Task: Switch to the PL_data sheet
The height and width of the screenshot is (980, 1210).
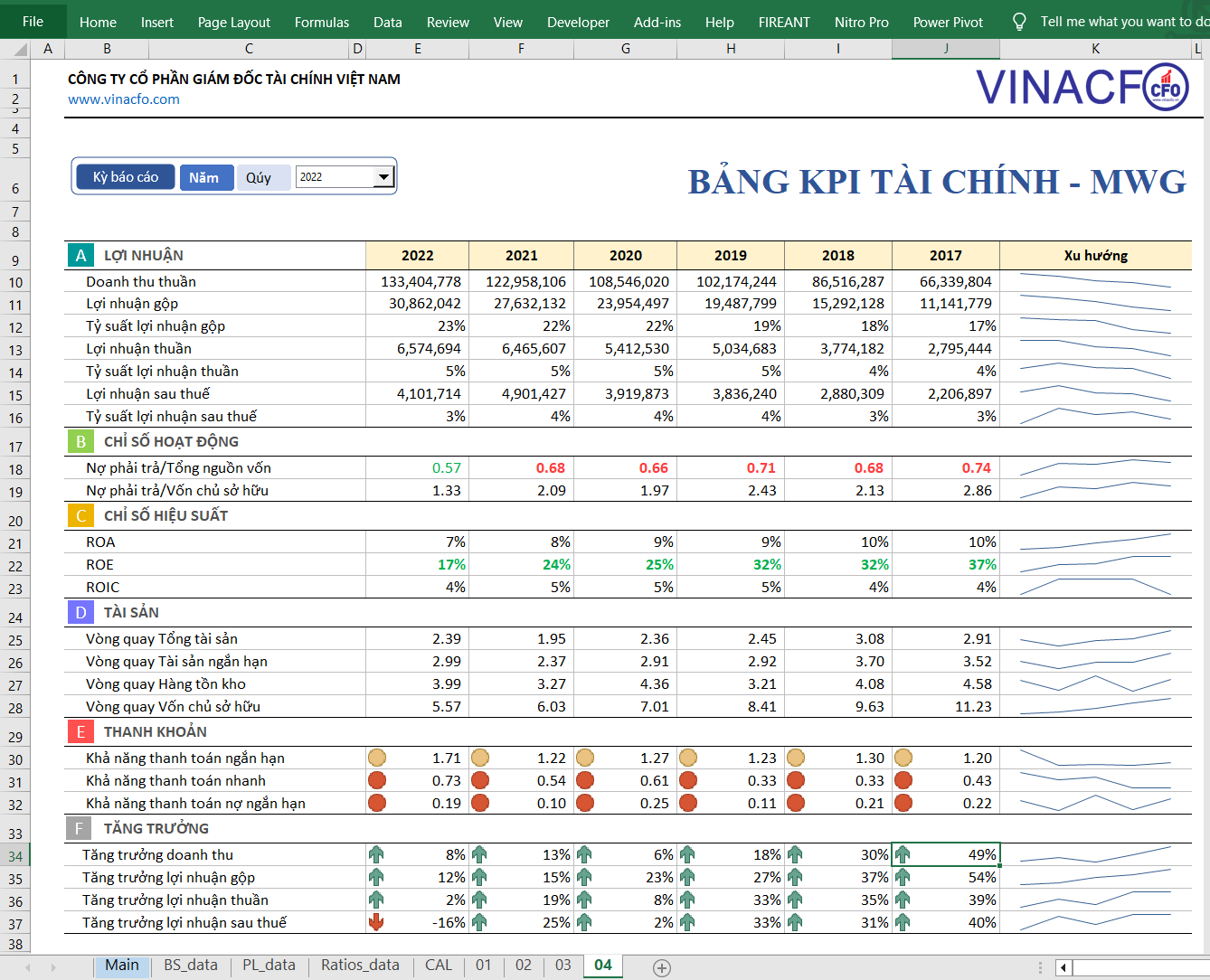Action: coord(269,965)
